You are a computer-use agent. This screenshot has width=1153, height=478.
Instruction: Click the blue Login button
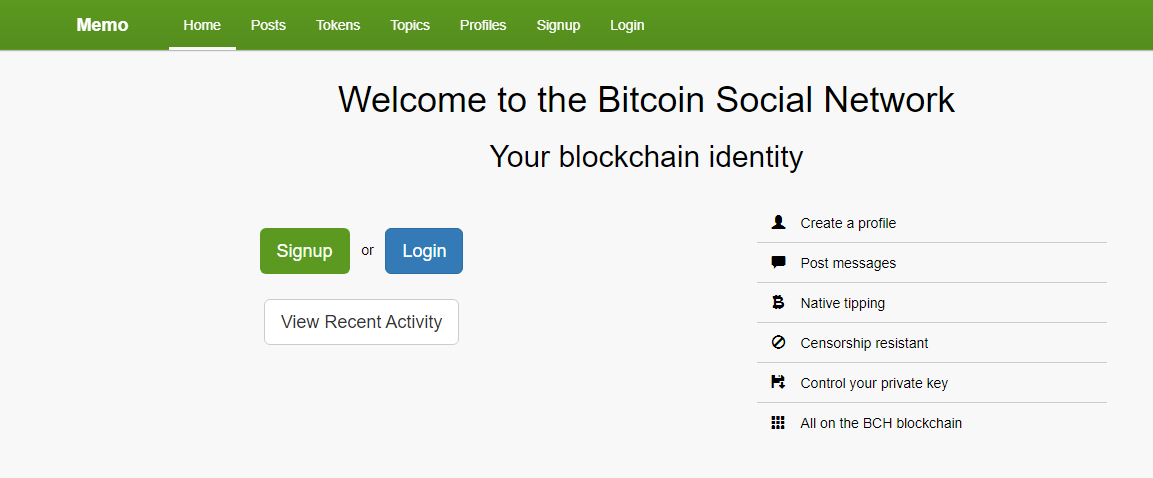(424, 251)
